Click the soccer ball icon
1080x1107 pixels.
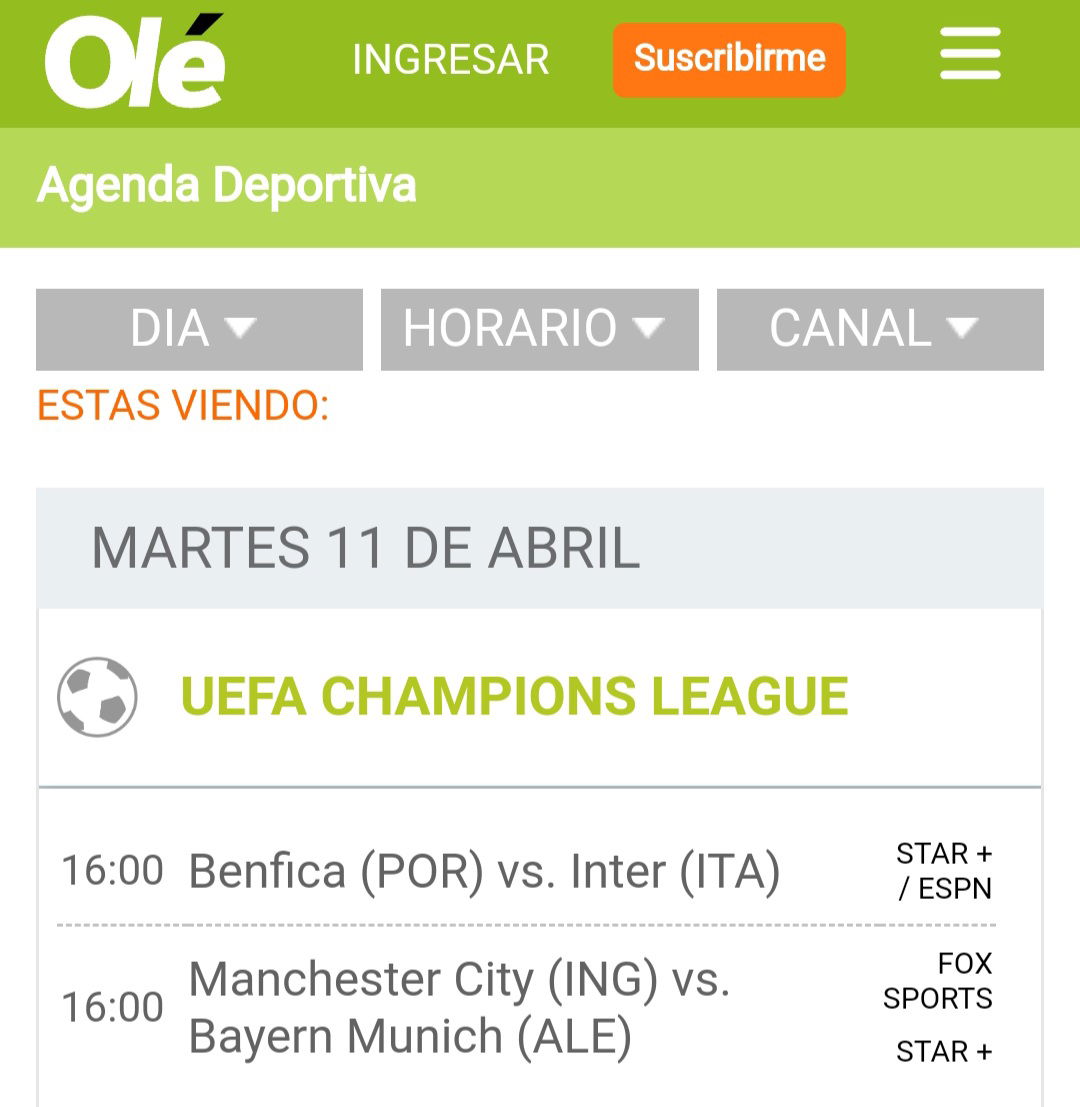point(97,697)
